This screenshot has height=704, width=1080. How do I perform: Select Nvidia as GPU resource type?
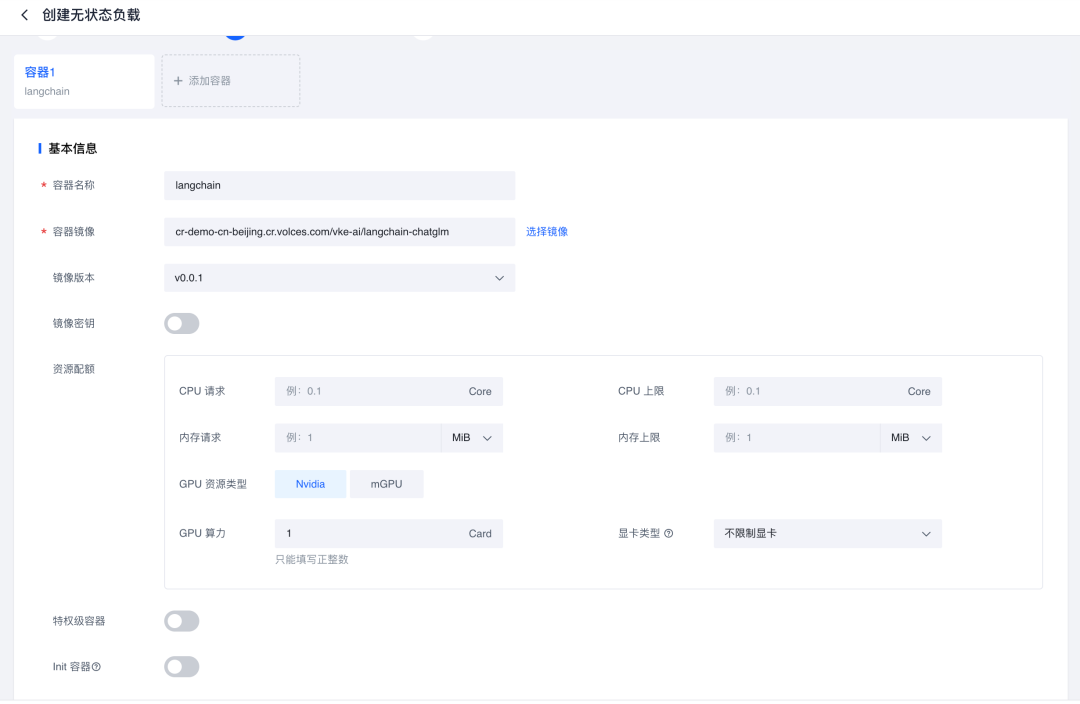point(310,484)
